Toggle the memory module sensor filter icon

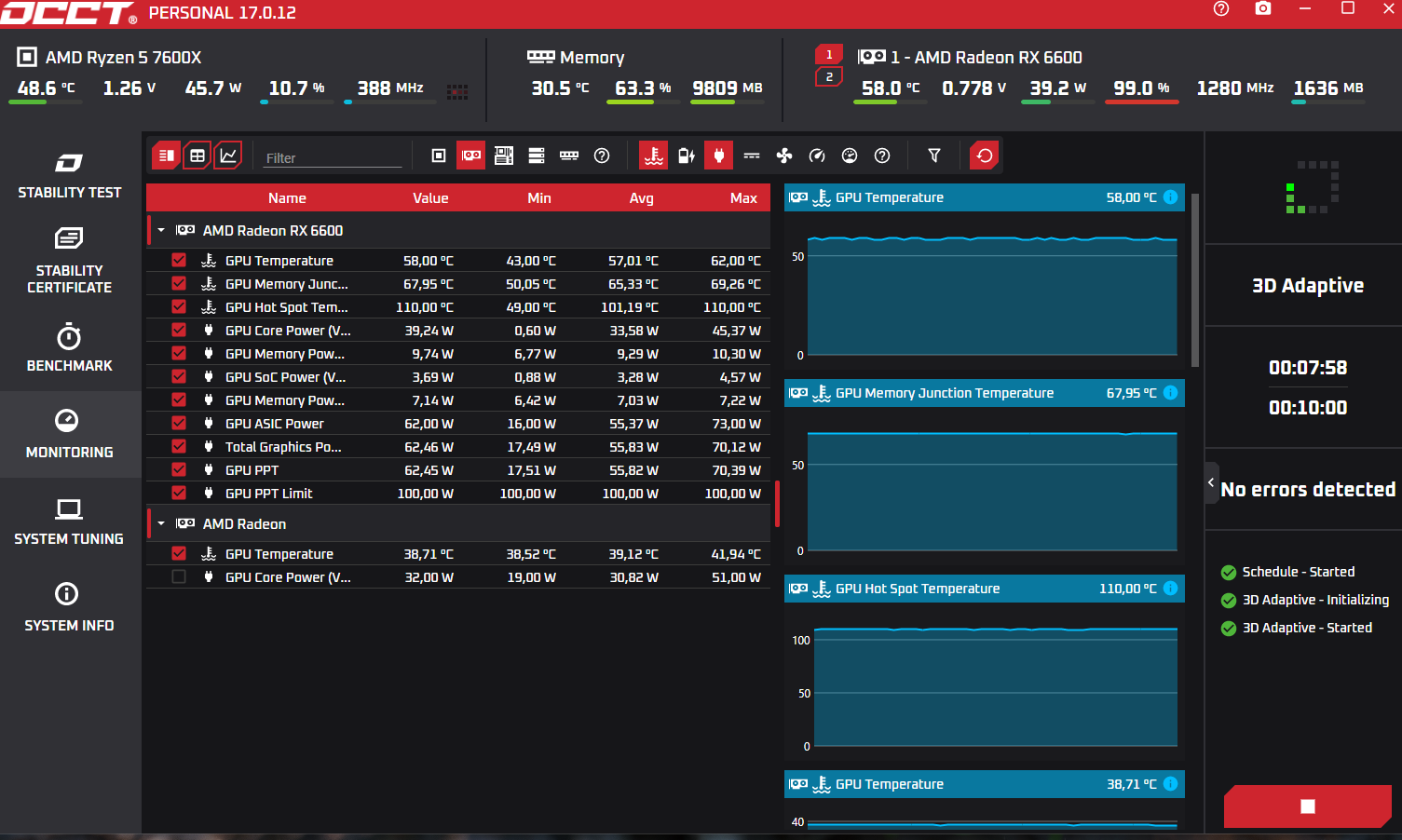coord(569,156)
